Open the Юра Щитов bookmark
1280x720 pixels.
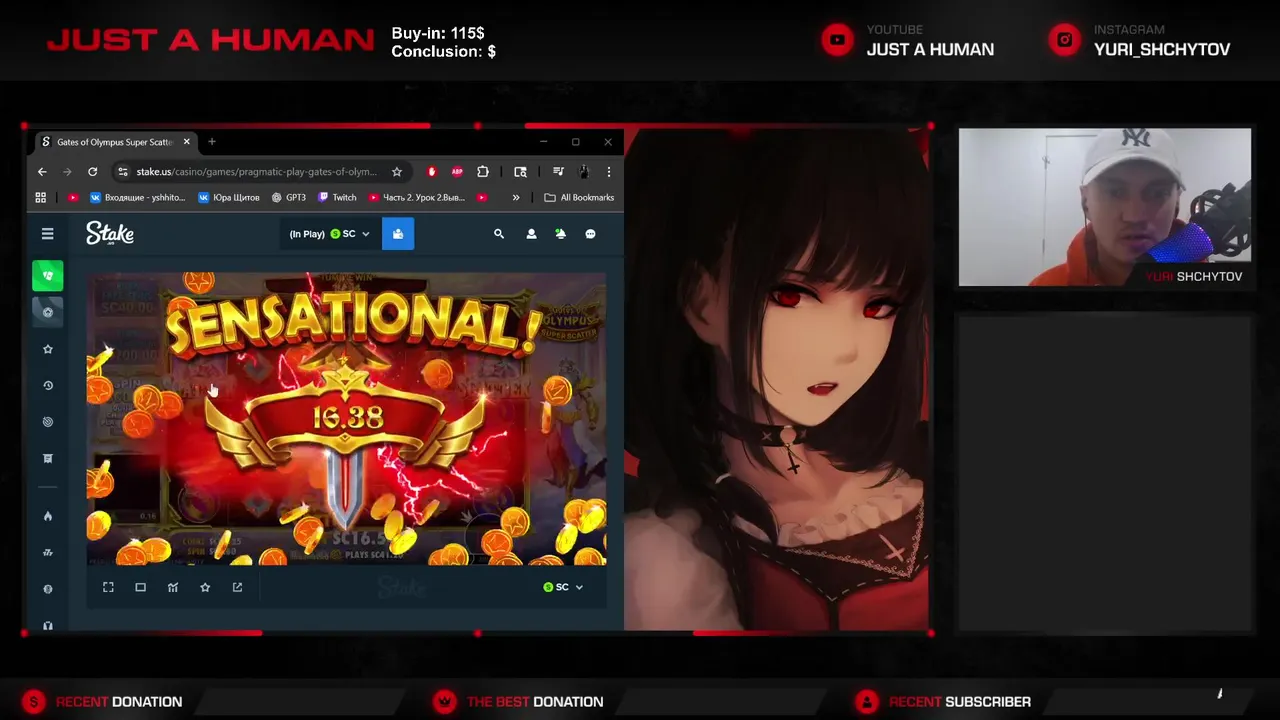(x=229, y=198)
